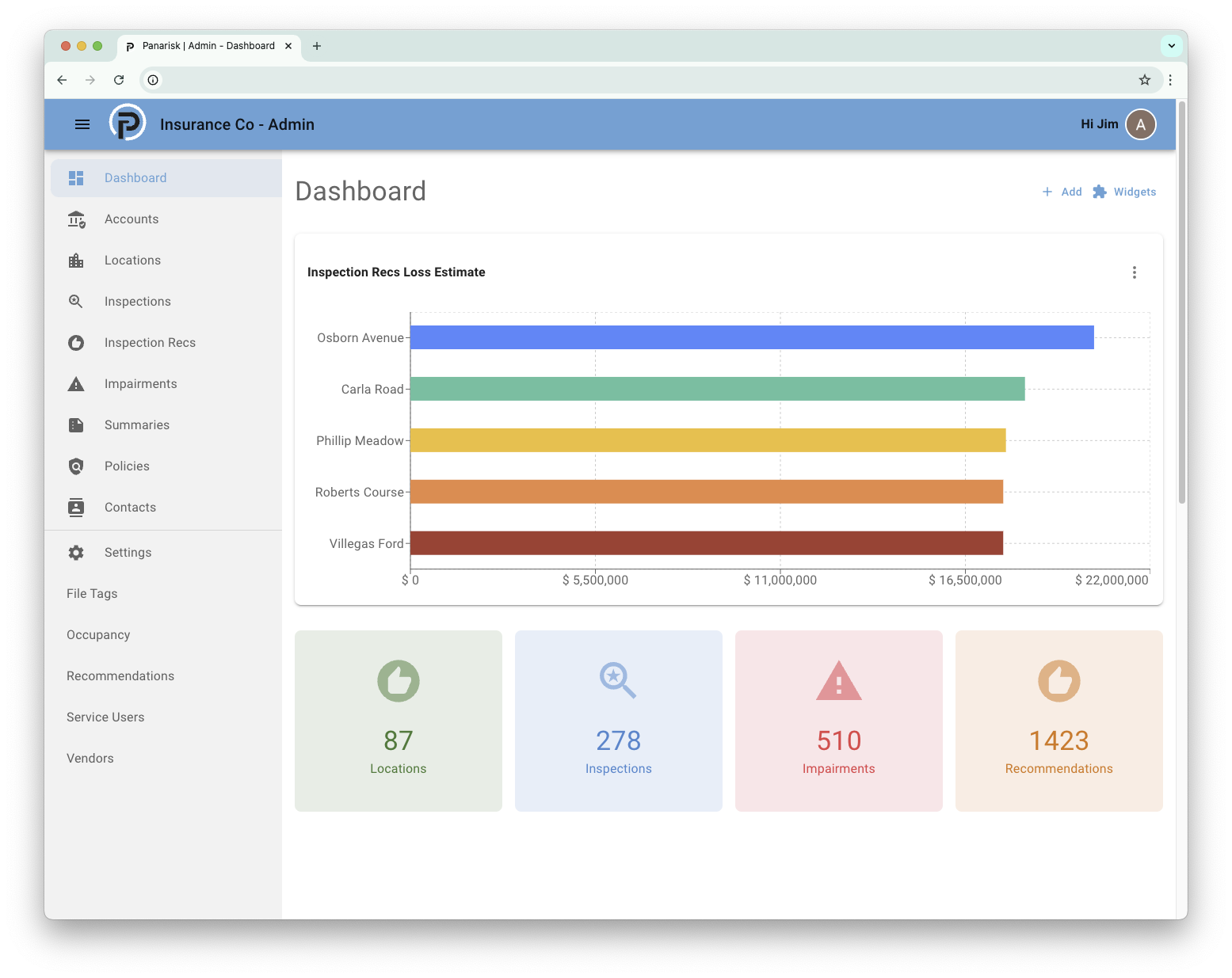Select the Panarisk Admin Dashboard browser tab
1232x978 pixels.
[208, 46]
